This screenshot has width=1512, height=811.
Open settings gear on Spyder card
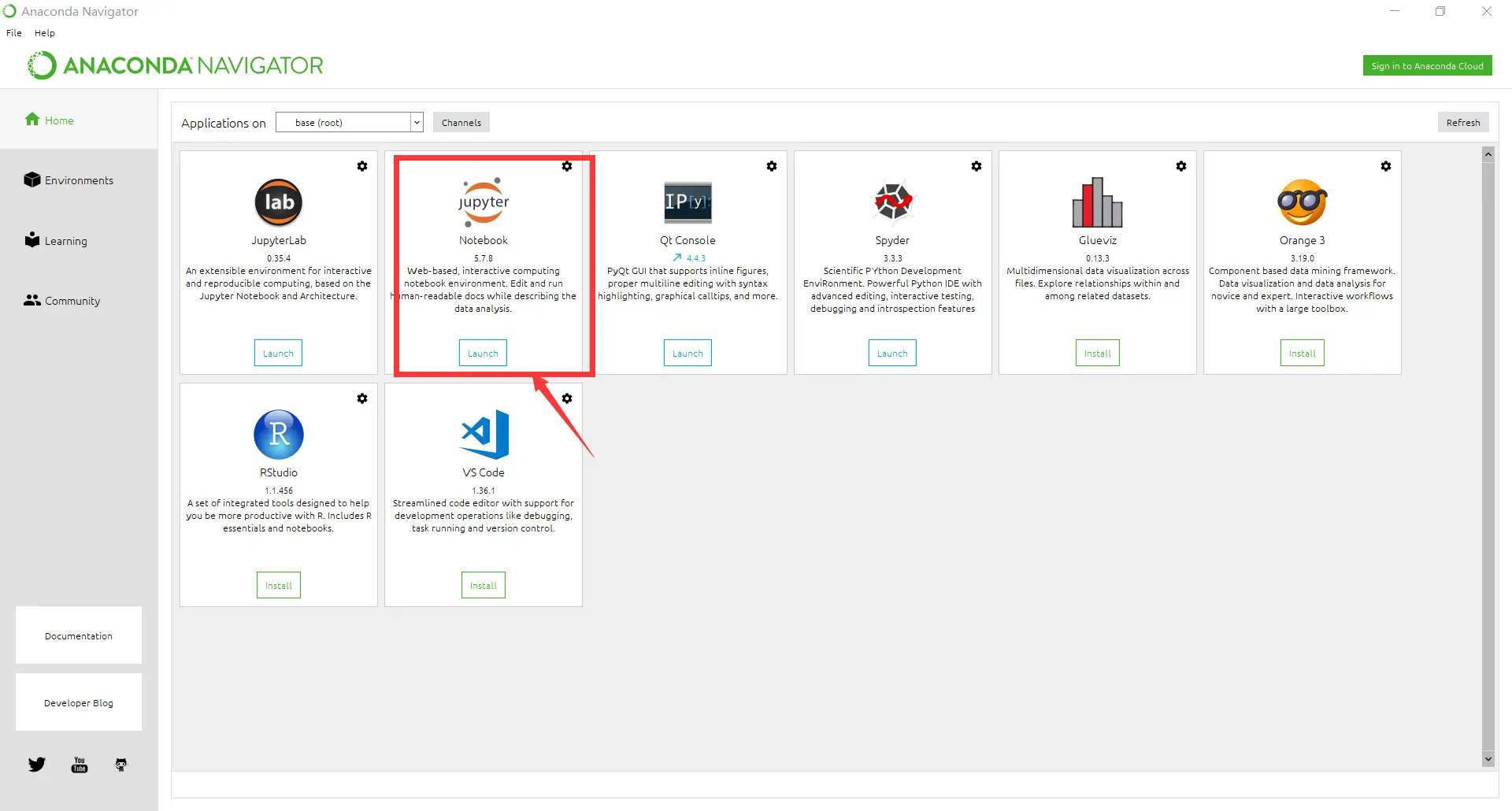(x=976, y=166)
